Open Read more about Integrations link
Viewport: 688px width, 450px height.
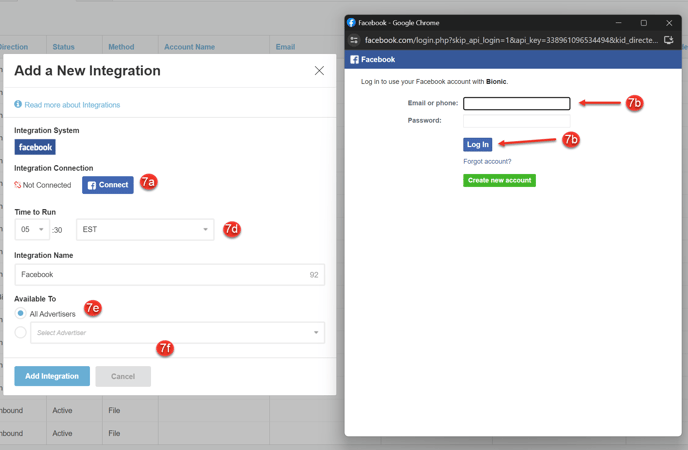(x=72, y=105)
